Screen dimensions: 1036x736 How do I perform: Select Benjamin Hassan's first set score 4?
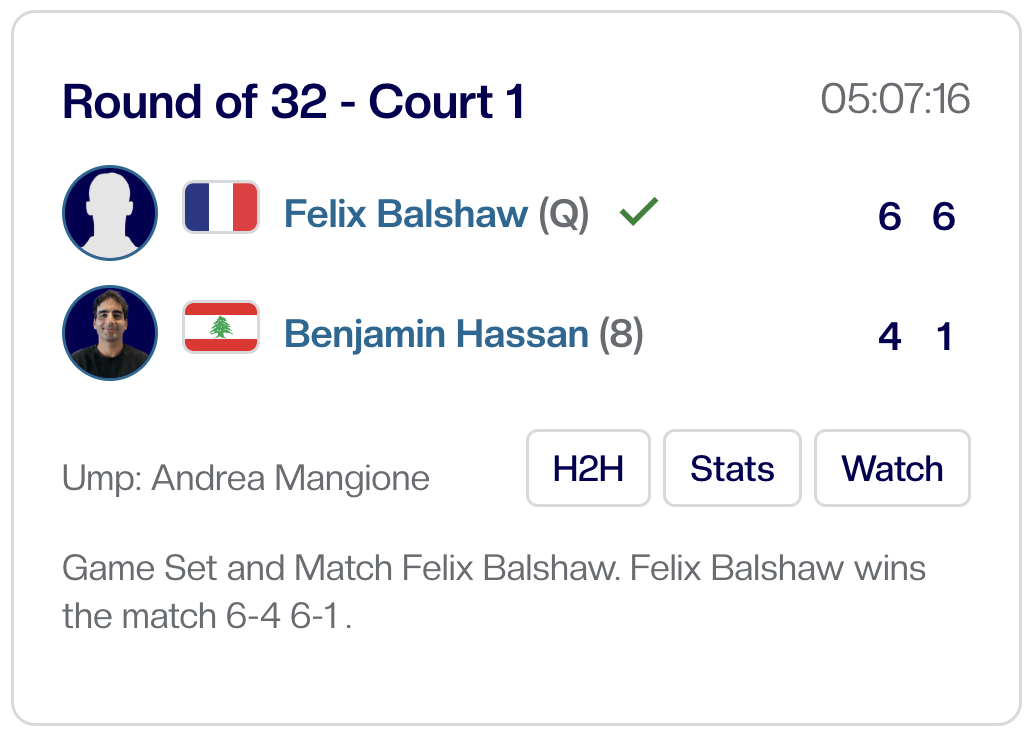pyautogui.click(x=889, y=336)
